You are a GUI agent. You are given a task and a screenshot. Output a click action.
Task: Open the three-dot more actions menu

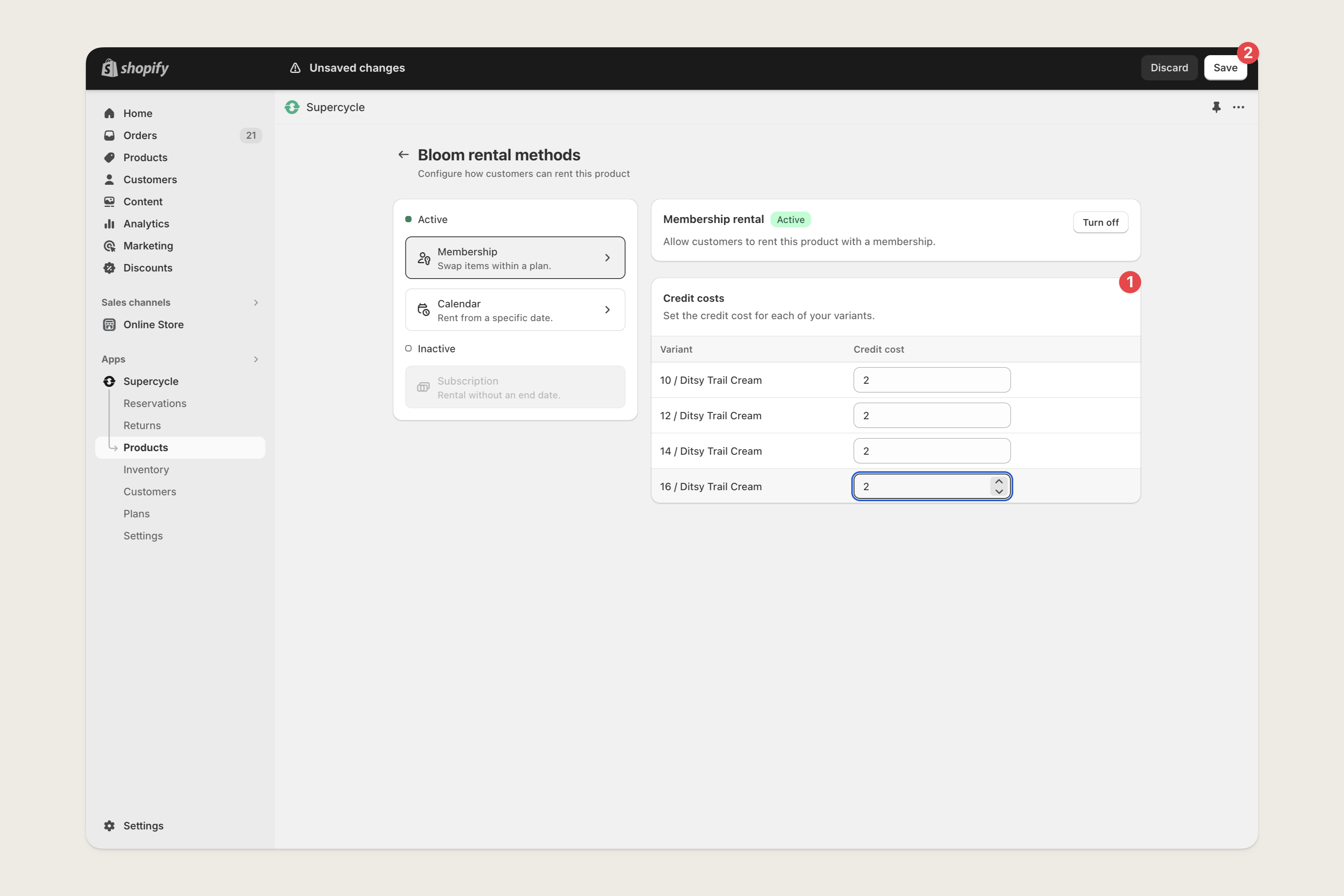coord(1238,108)
